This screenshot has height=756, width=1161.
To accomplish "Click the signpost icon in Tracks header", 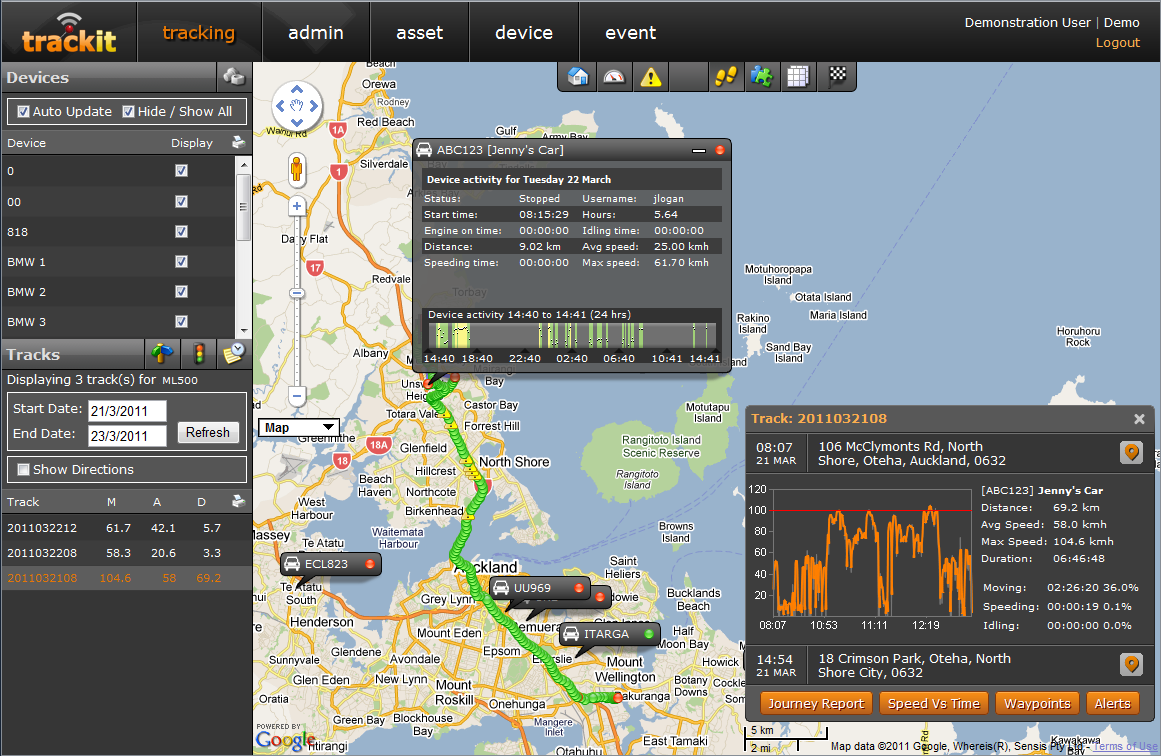I will 161,354.
